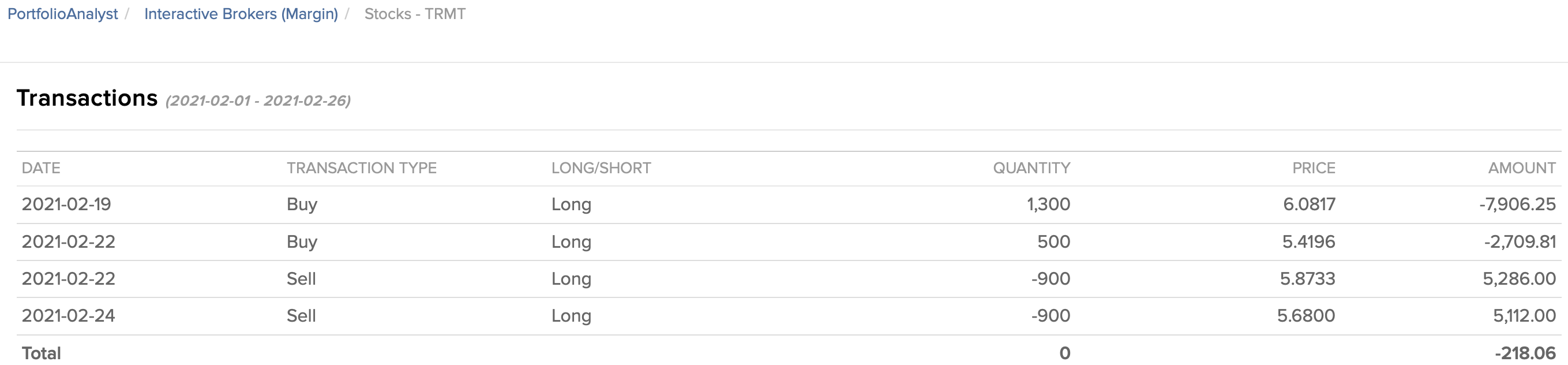Viewport: 1568px width, 365px height.
Task: Select the 5.4196 price cell
Action: click(1309, 242)
